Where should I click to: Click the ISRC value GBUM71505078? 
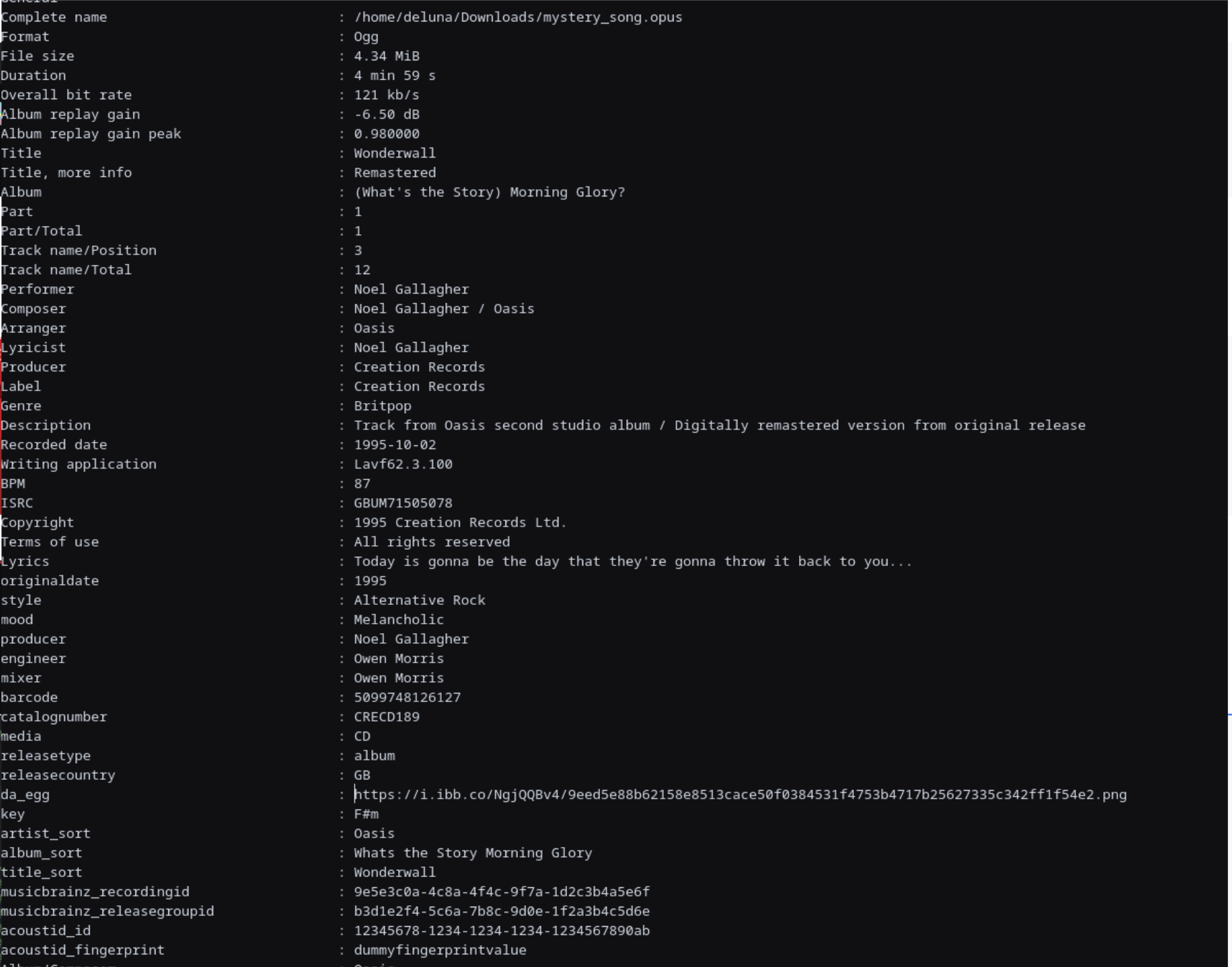pyautogui.click(x=403, y=503)
